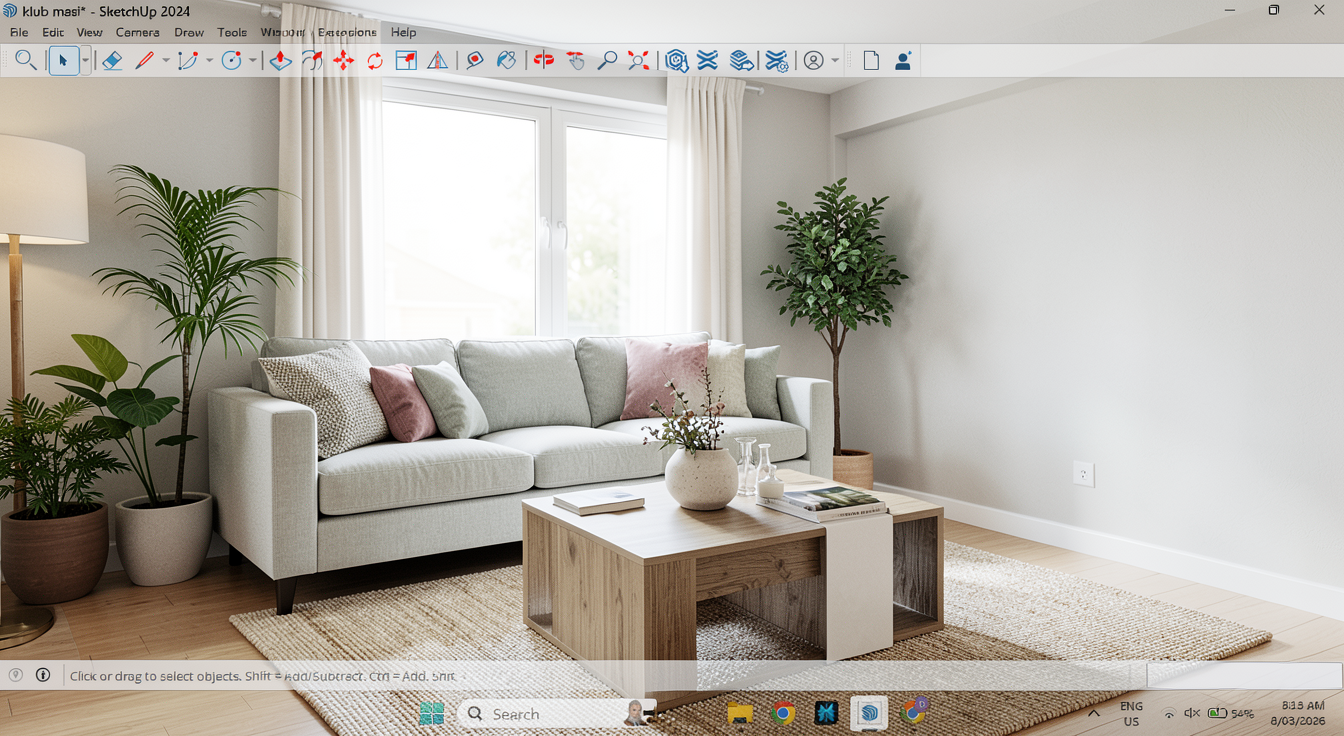This screenshot has width=1344, height=736.
Task: Expand the Line tool dropdown arrow
Action: click(x=166, y=61)
